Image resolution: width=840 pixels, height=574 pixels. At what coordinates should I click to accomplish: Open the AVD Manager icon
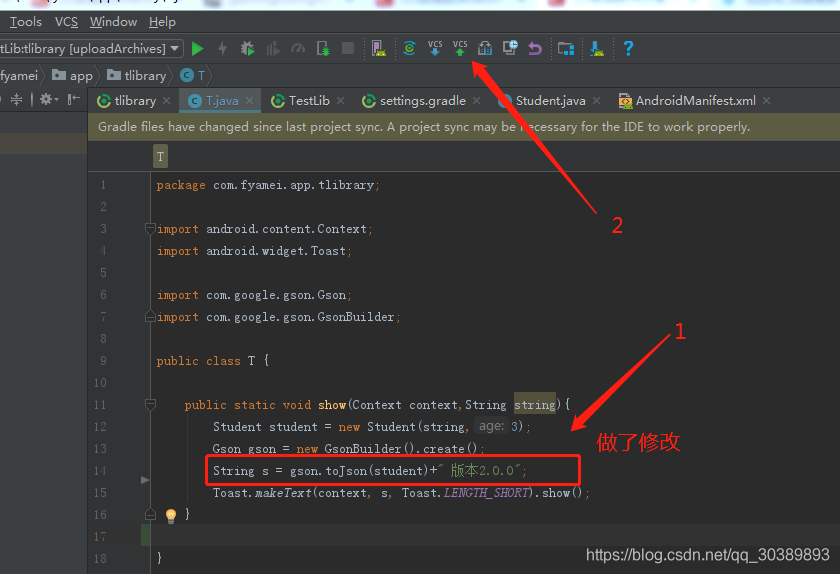pos(378,49)
